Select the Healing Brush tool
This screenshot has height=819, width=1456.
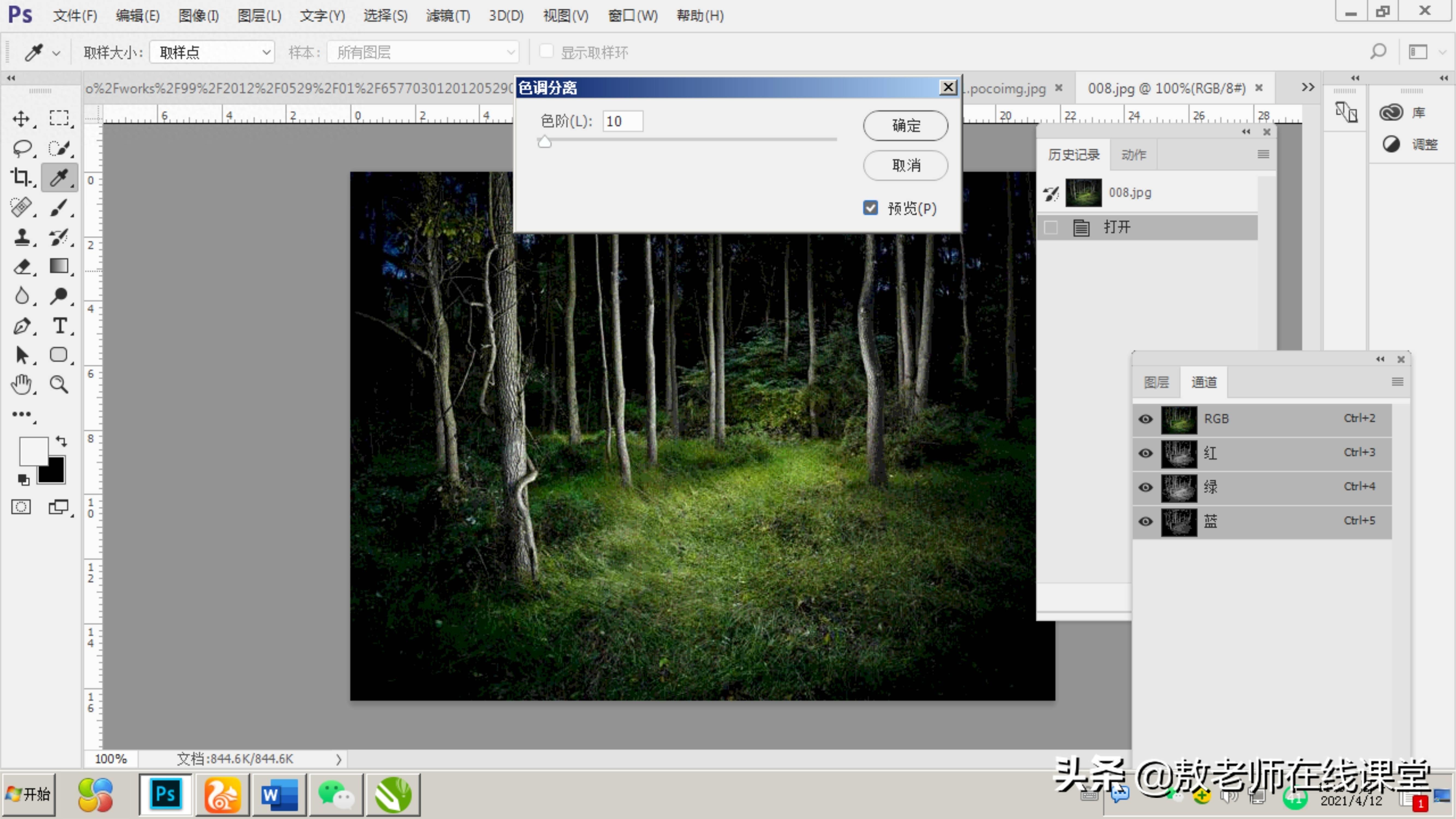click(x=22, y=207)
